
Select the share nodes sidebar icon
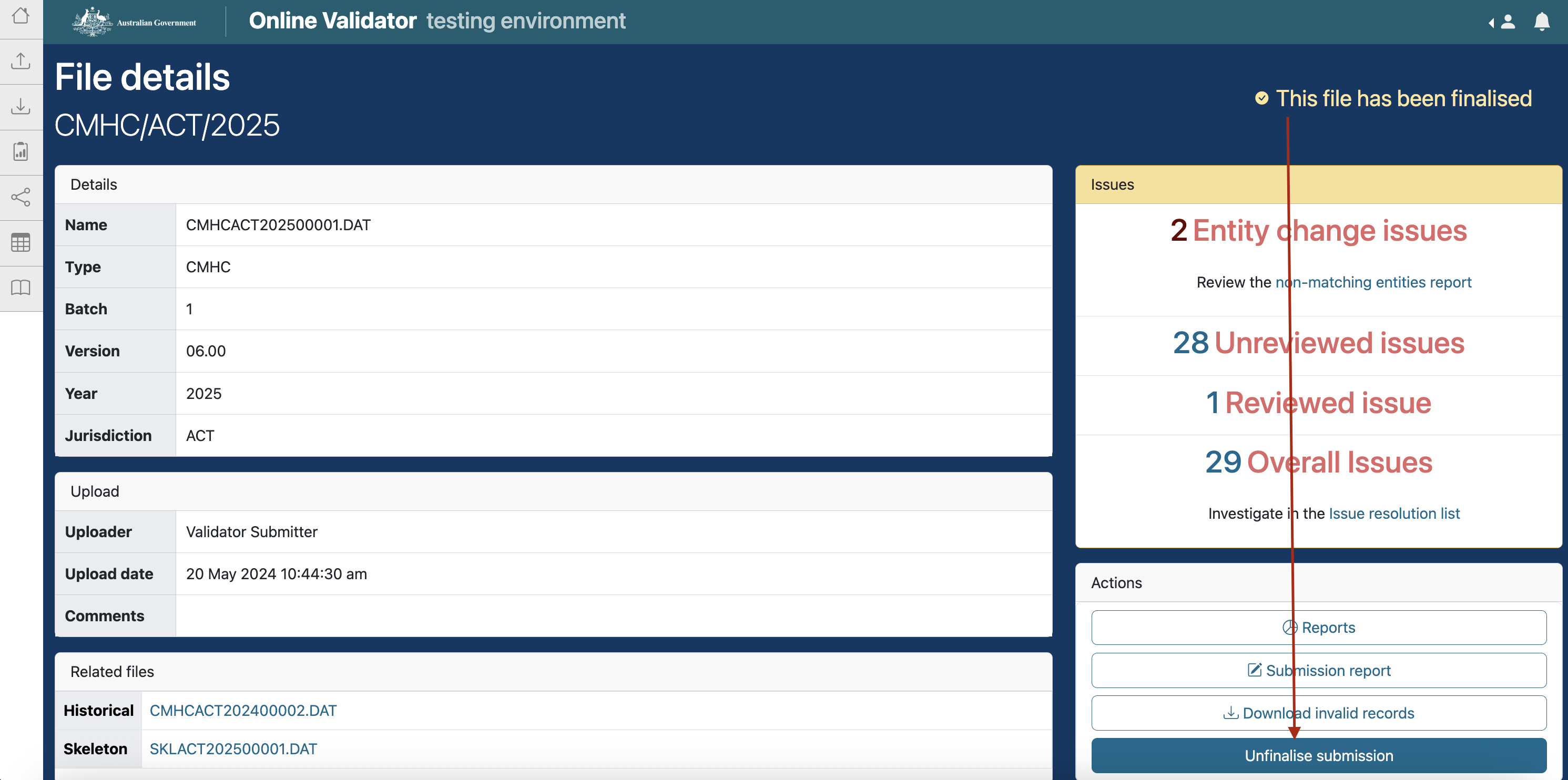tap(21, 197)
